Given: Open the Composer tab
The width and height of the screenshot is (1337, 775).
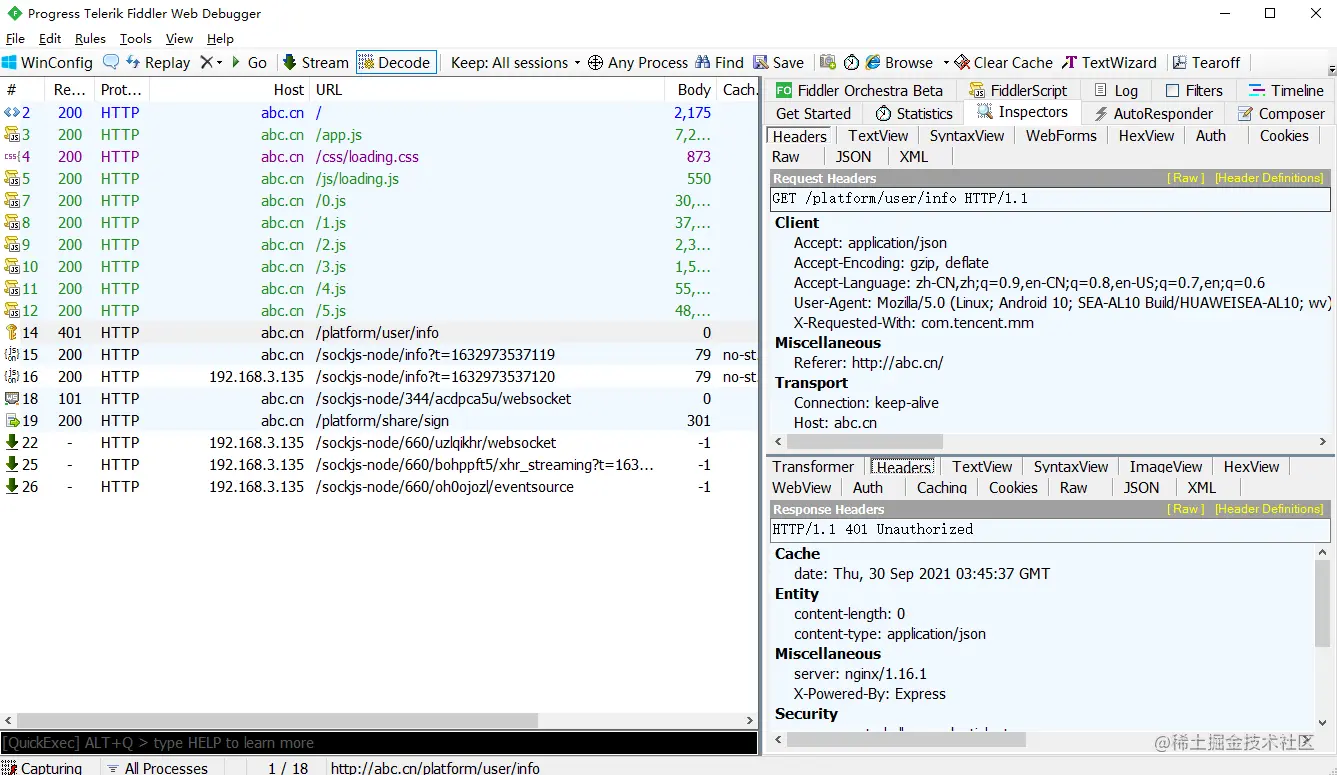Looking at the screenshot, I should (x=1281, y=114).
